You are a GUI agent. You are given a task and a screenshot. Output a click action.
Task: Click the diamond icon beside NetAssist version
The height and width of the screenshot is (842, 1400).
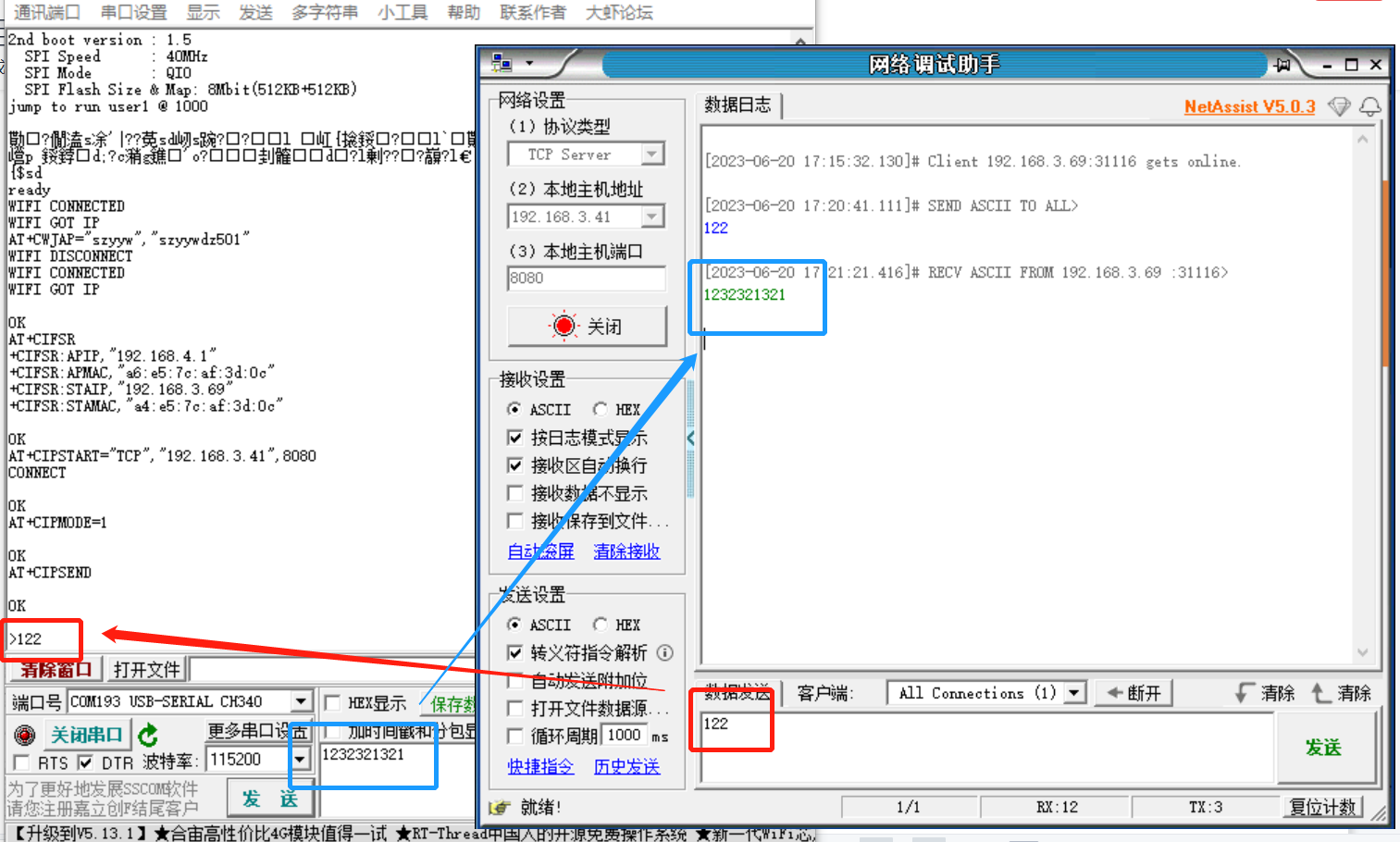click(x=1339, y=106)
